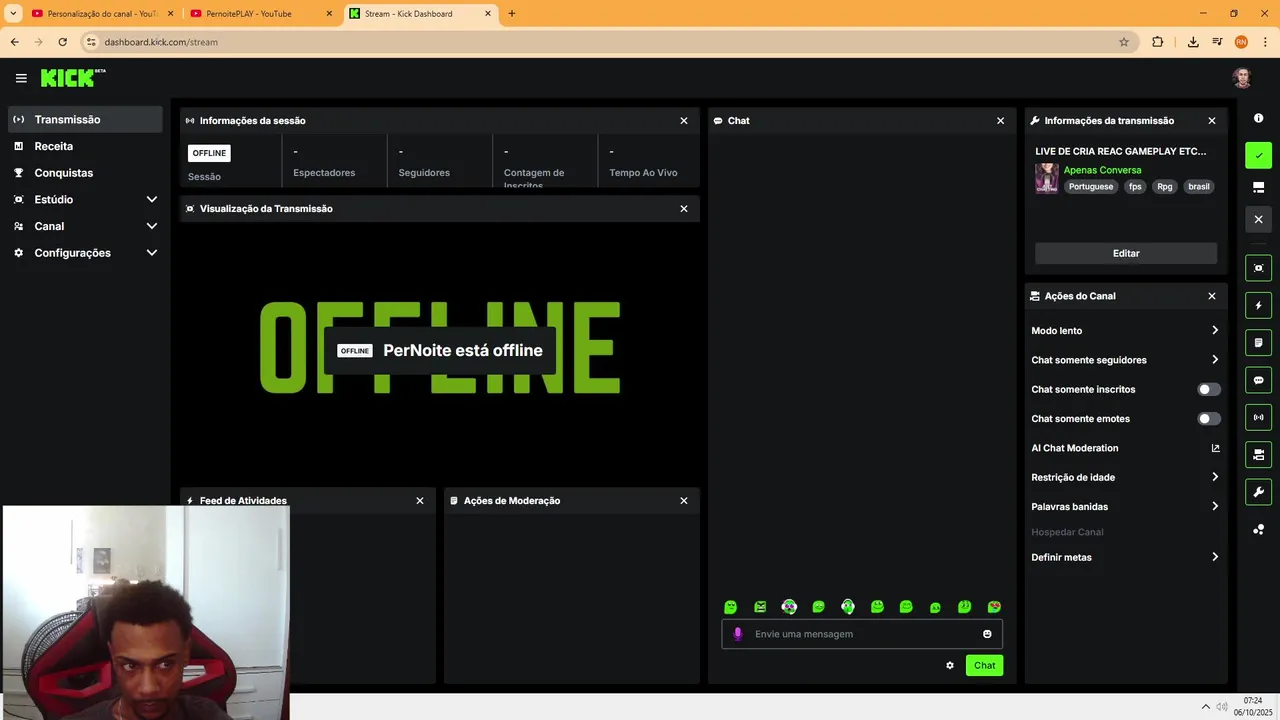Image resolution: width=1280 pixels, height=720 pixels.
Task: Open chat settings gear icon
Action: [950, 665]
